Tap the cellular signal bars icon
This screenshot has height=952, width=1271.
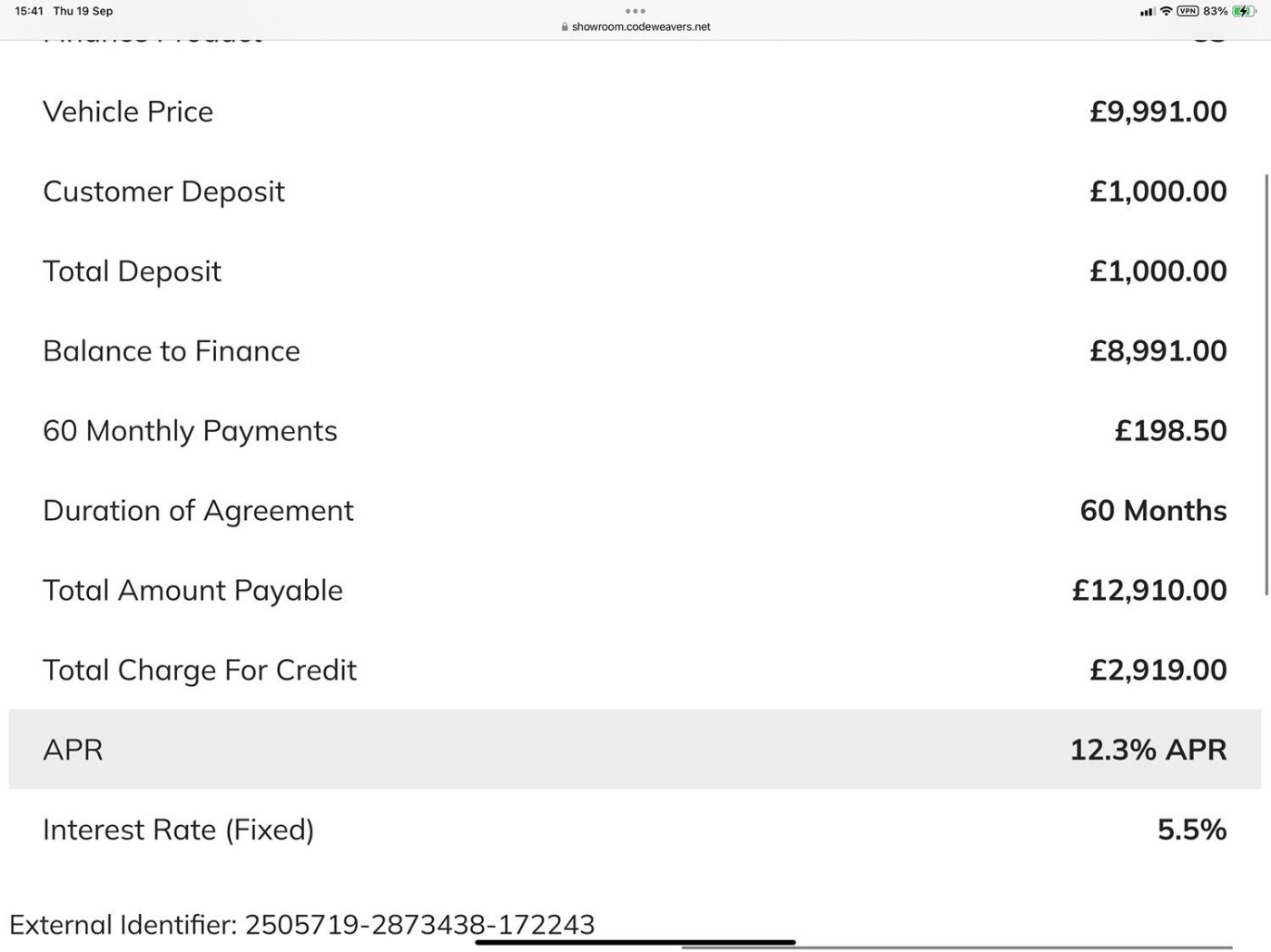pos(1148,12)
